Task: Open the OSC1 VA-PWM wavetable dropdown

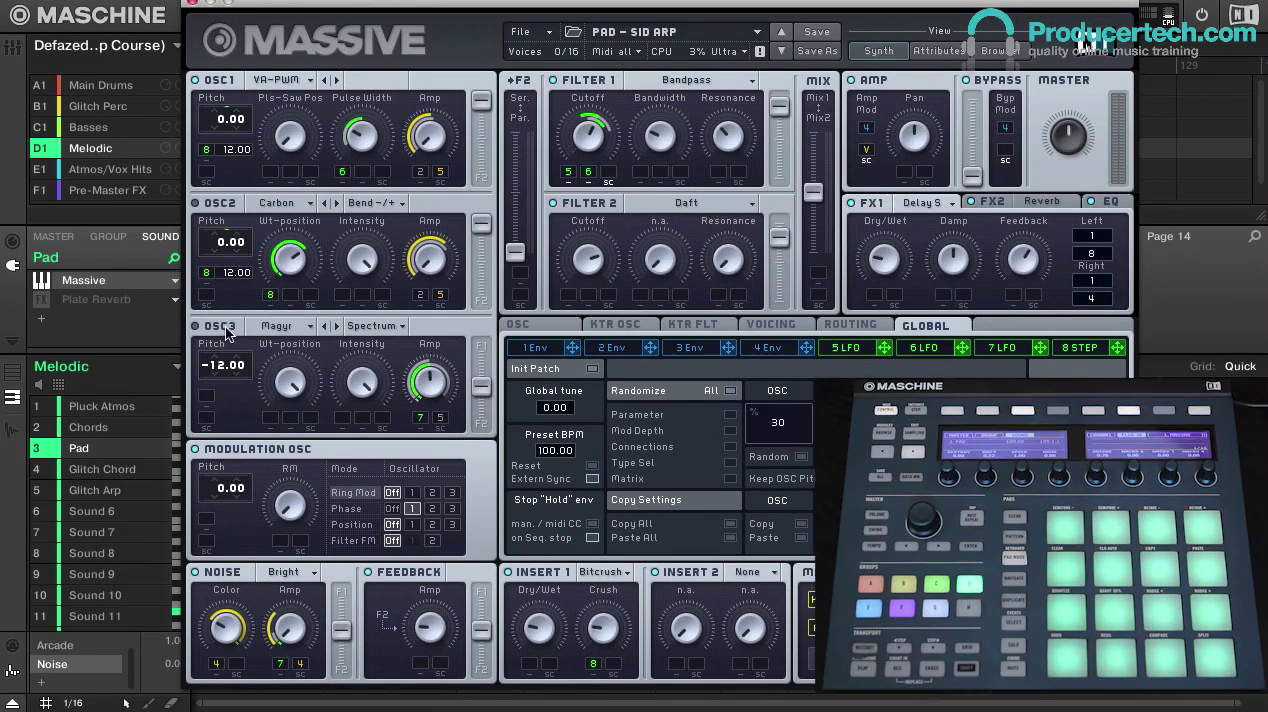Action: pos(283,80)
